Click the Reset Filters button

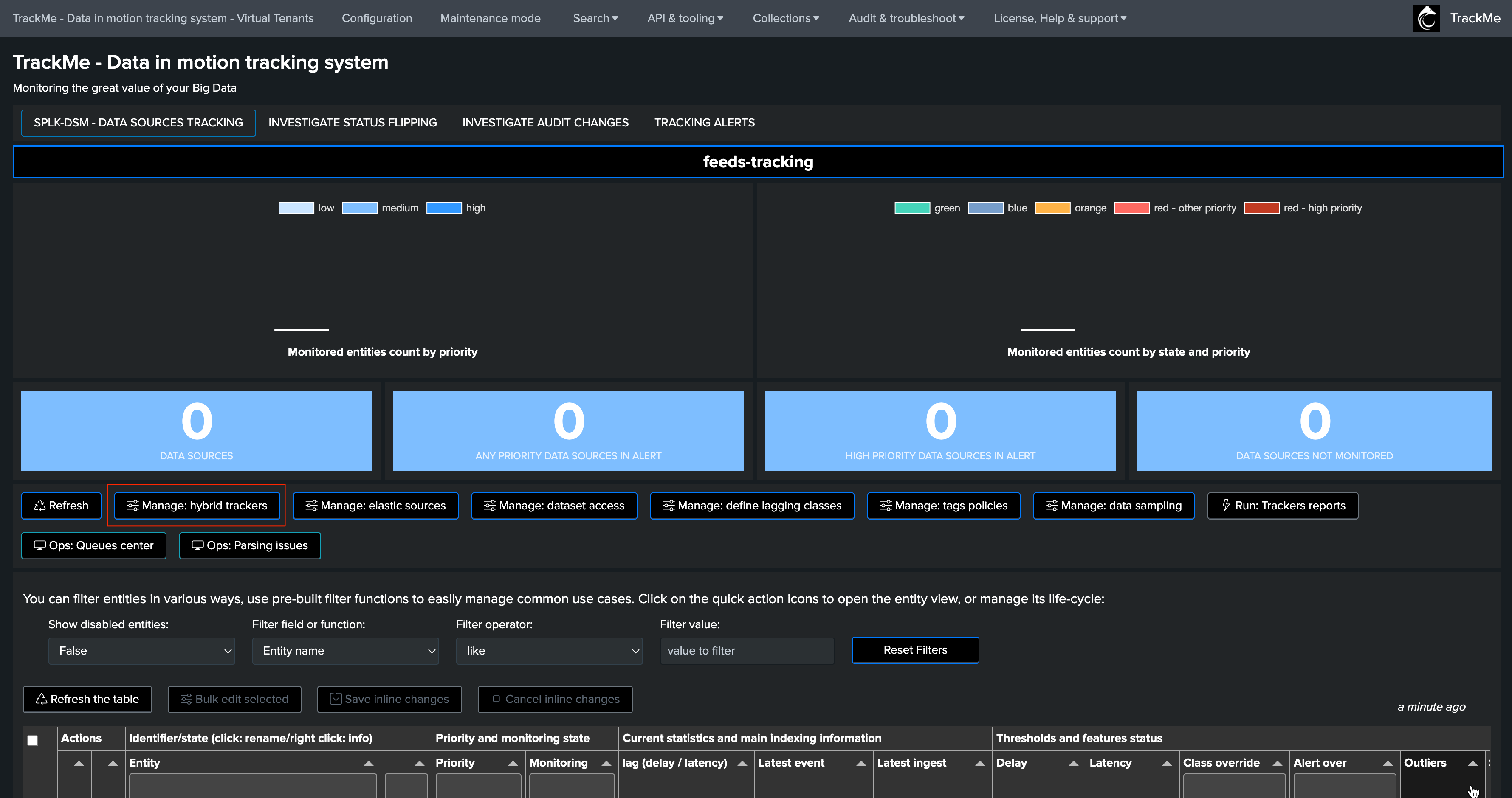[x=915, y=650]
